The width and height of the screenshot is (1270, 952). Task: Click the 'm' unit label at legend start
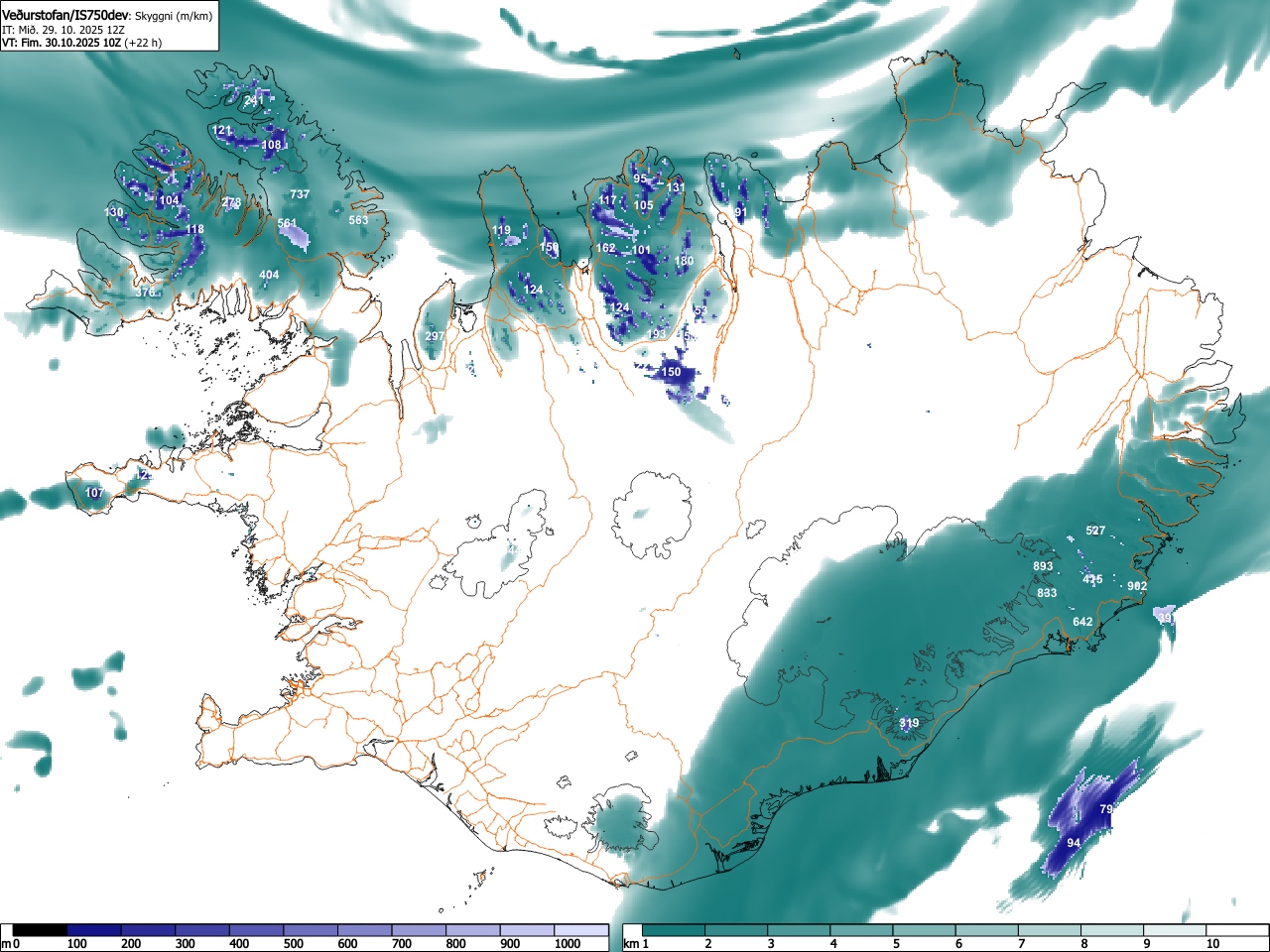pos(6,944)
